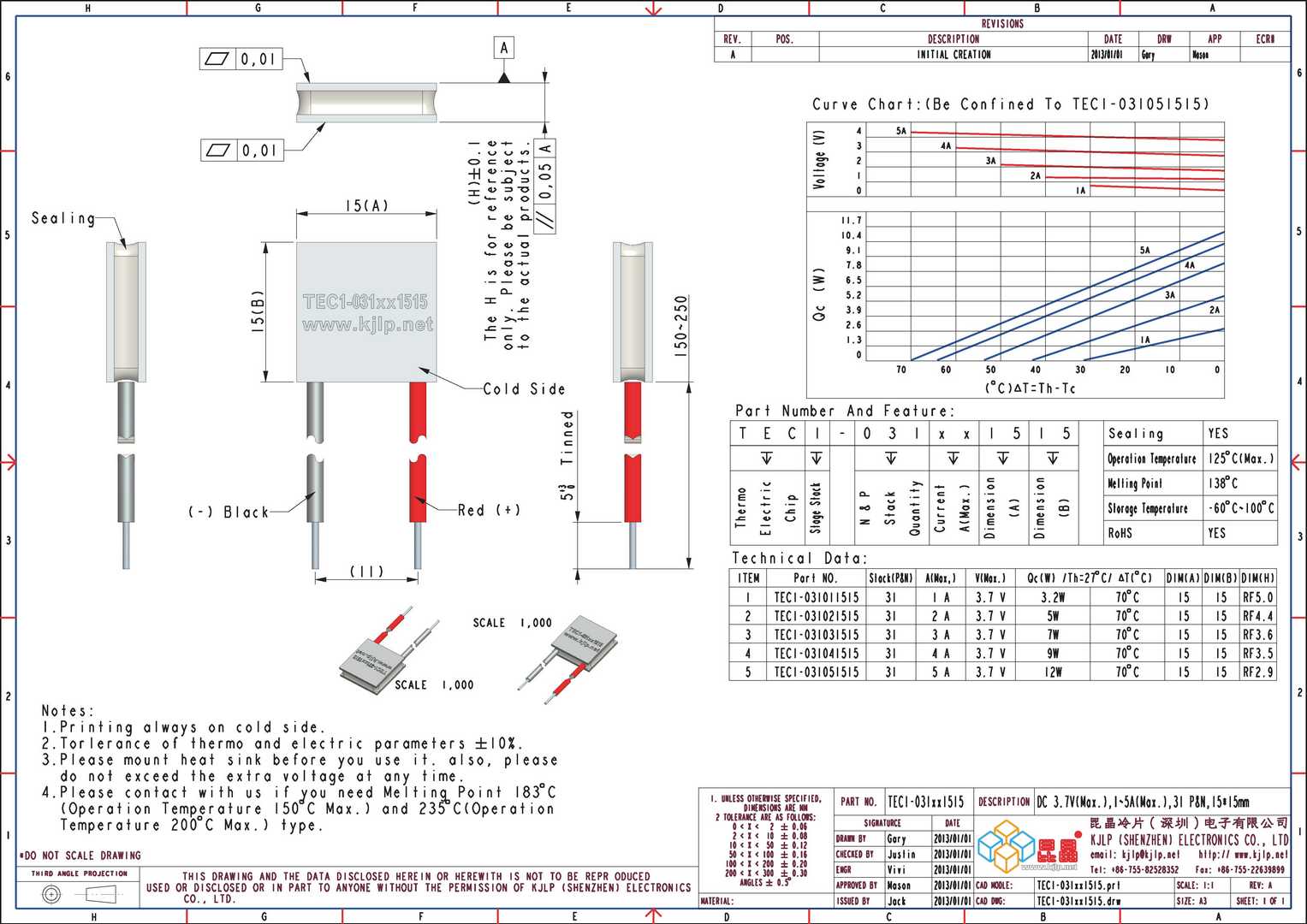1307x924 pixels.
Task: Click the 'TEC1-031xx1515.prt' CAD model name
Action: point(1078,885)
